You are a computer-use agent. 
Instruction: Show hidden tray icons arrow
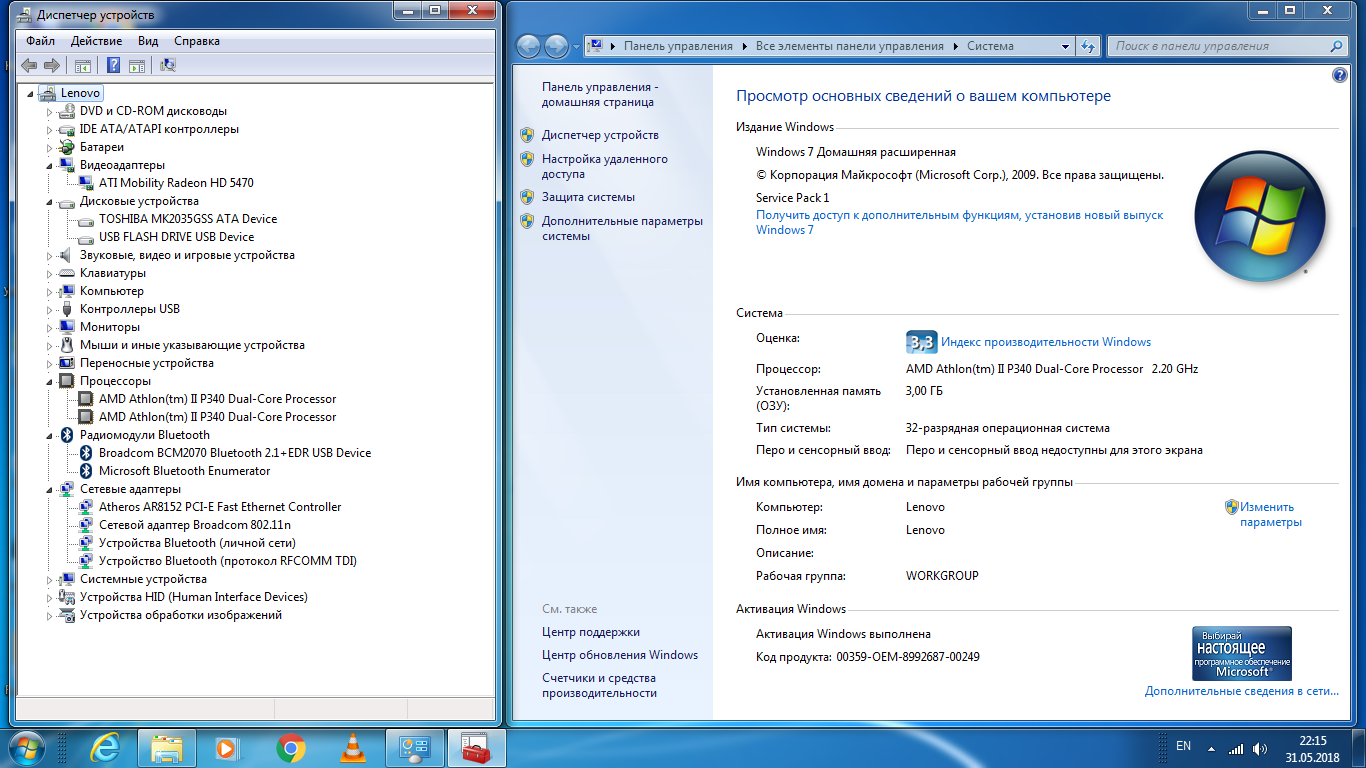click(x=1211, y=748)
